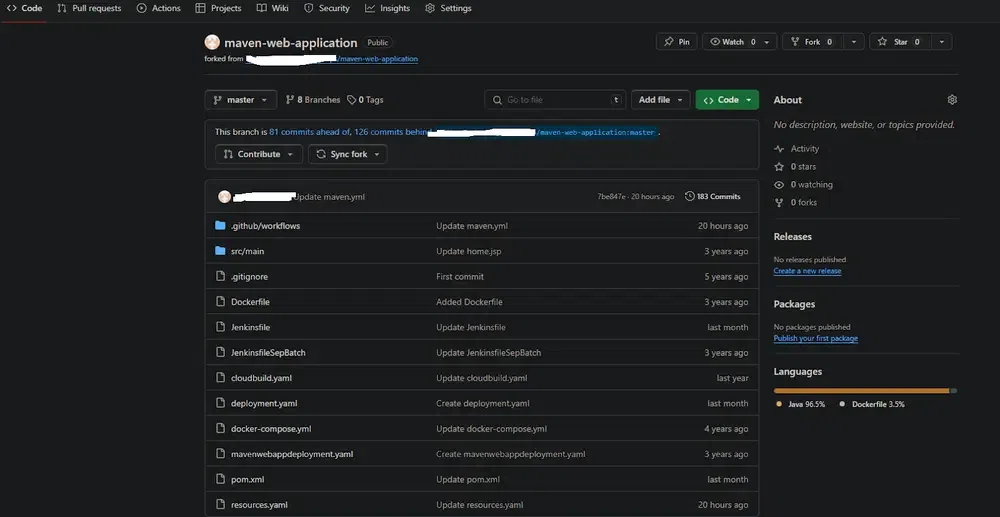Click the 7be847e commit hash
Screen dimensions: 1000x517
tap(611, 197)
